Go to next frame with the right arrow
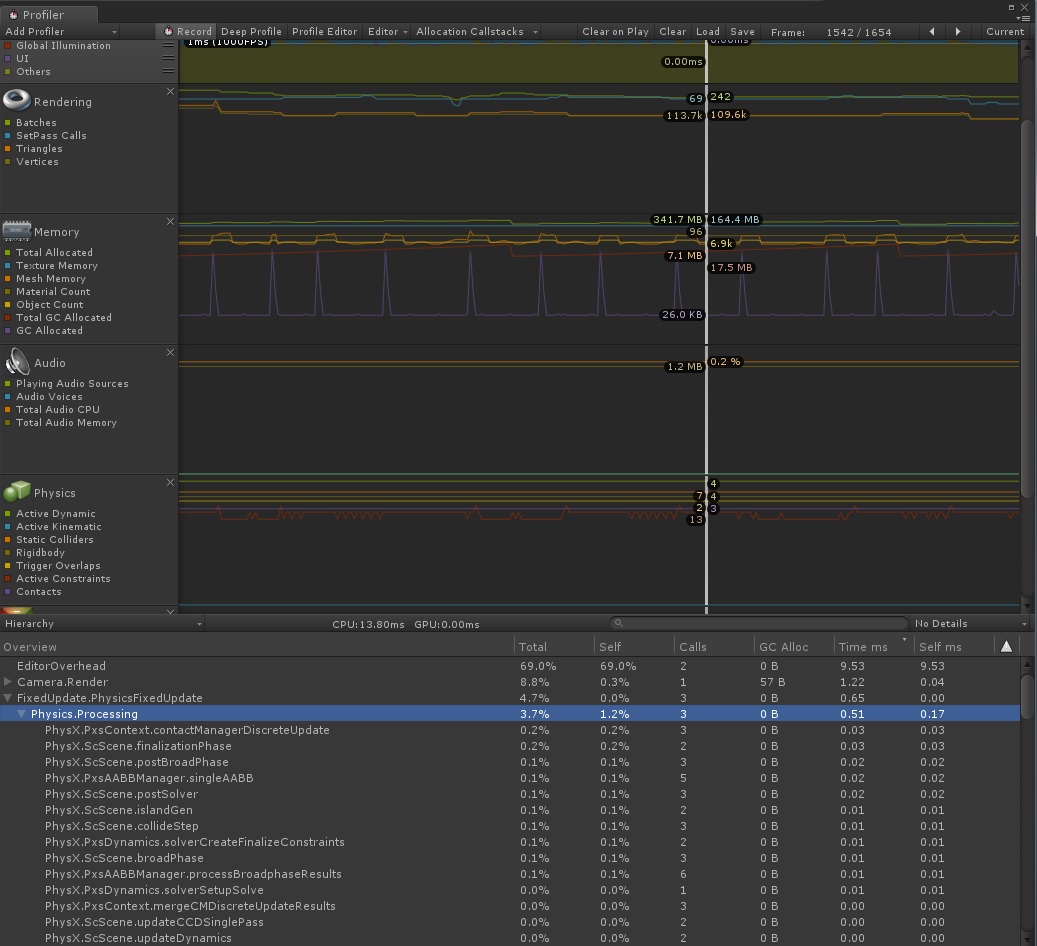This screenshot has width=1037, height=946. [x=957, y=31]
